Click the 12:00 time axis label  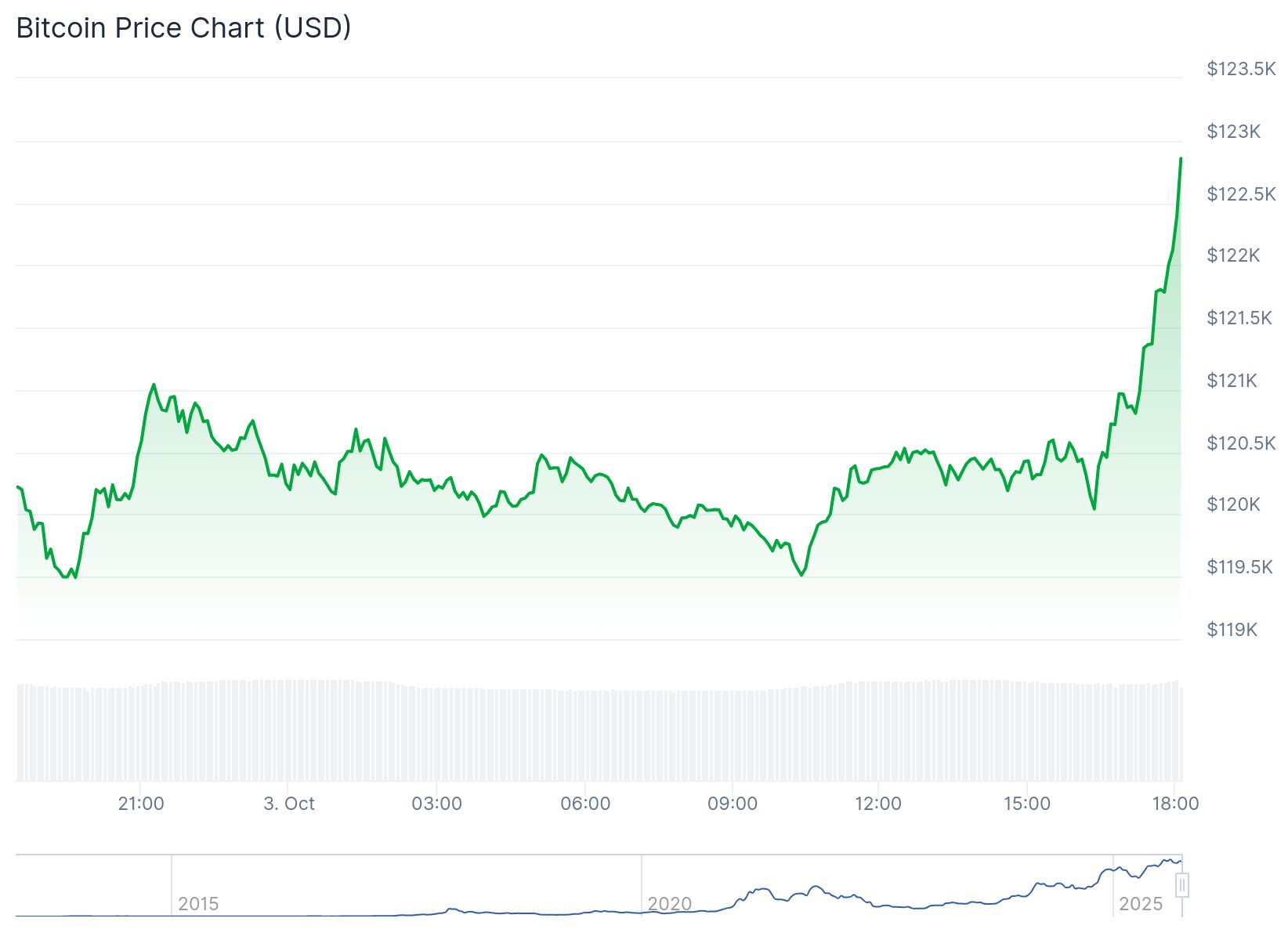[878, 804]
